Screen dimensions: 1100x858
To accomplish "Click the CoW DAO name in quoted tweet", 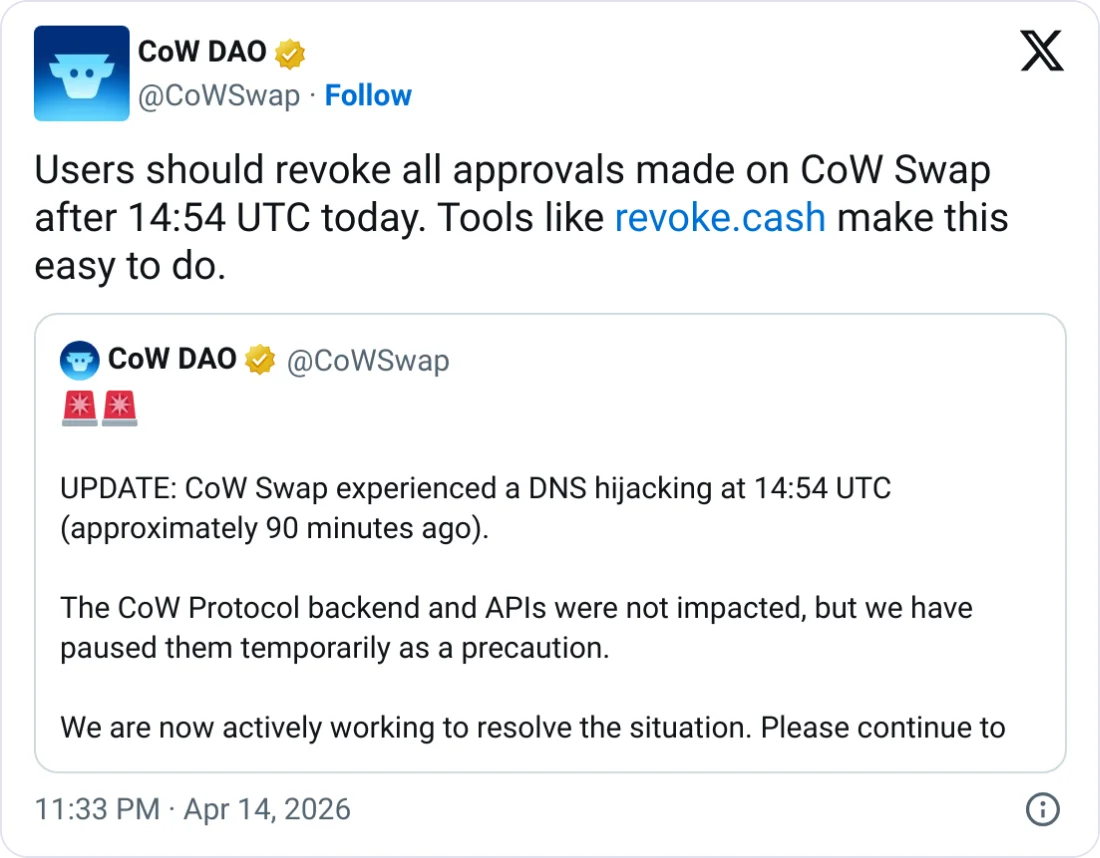I will pos(172,360).
